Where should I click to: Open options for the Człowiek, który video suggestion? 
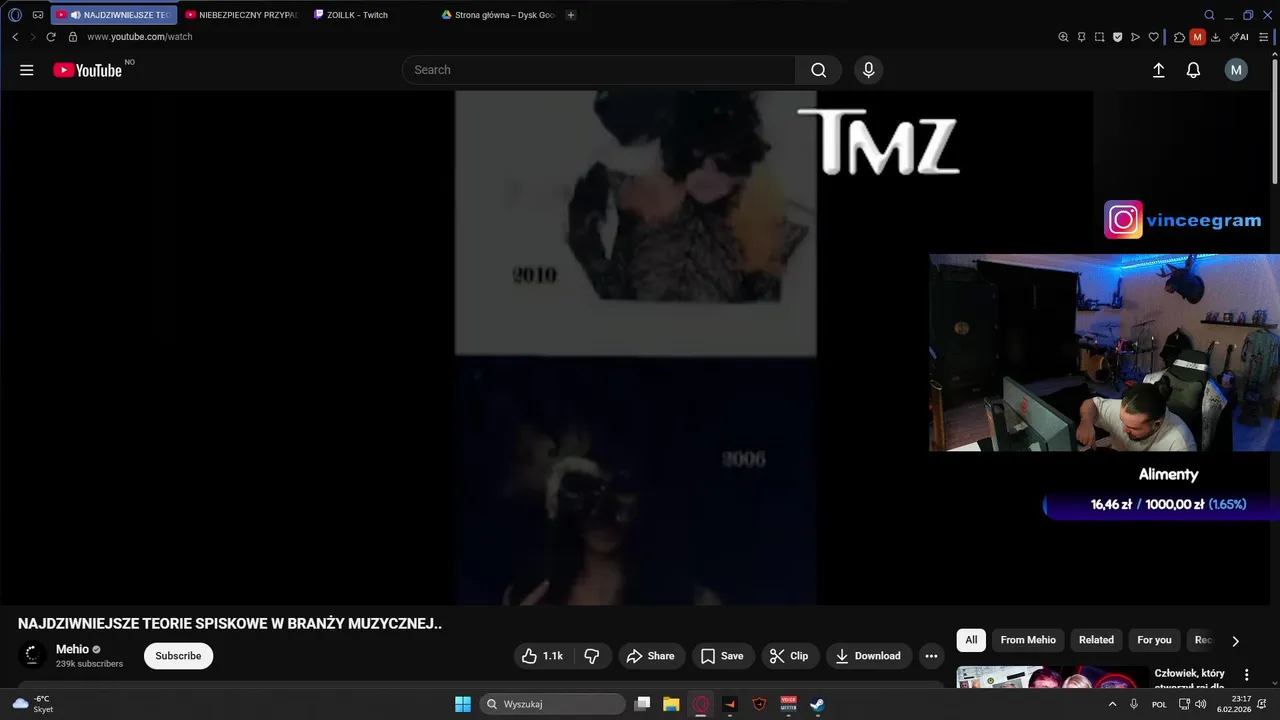point(1246,675)
